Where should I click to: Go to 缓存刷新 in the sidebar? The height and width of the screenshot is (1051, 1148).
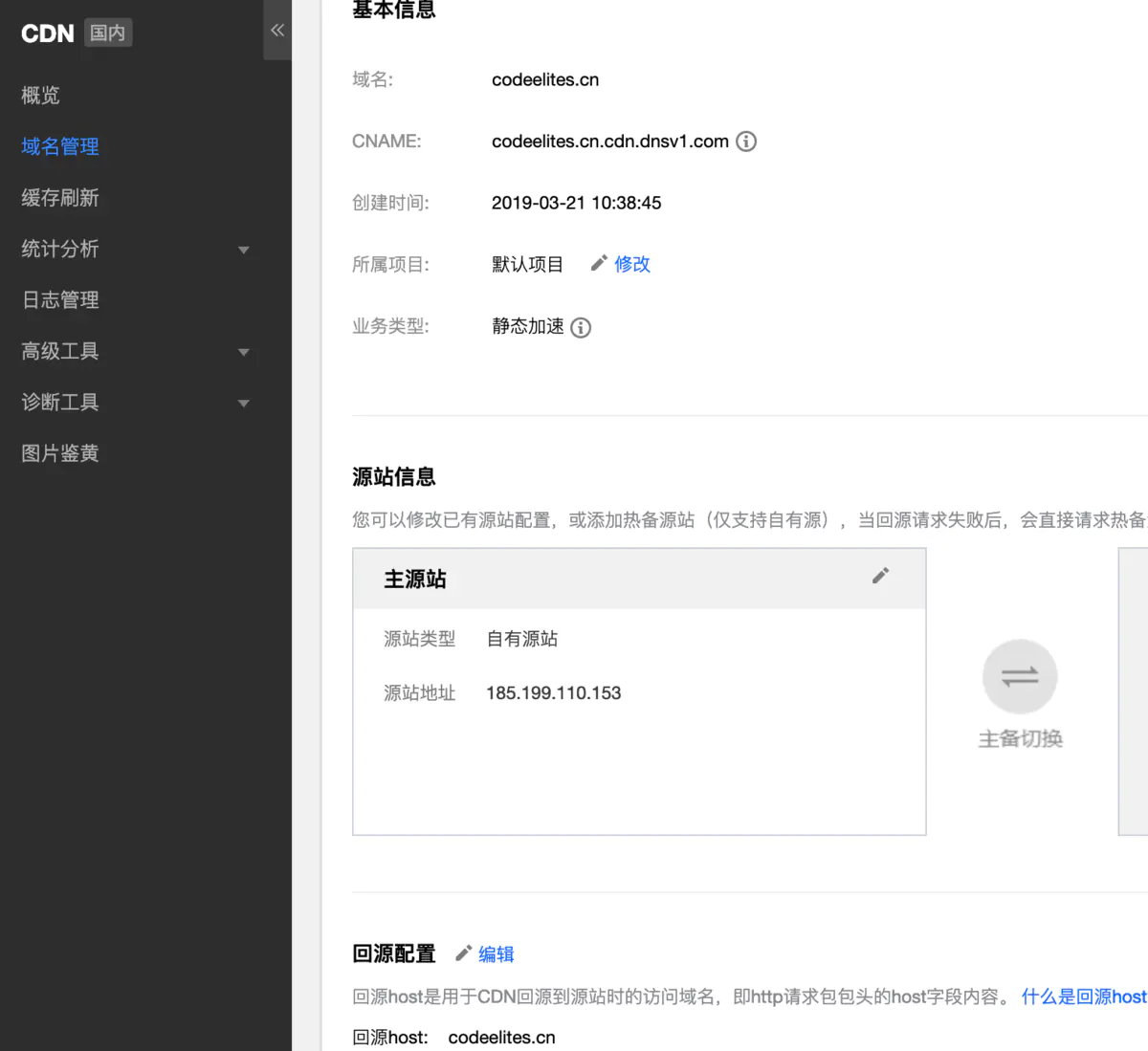pyautogui.click(x=60, y=198)
